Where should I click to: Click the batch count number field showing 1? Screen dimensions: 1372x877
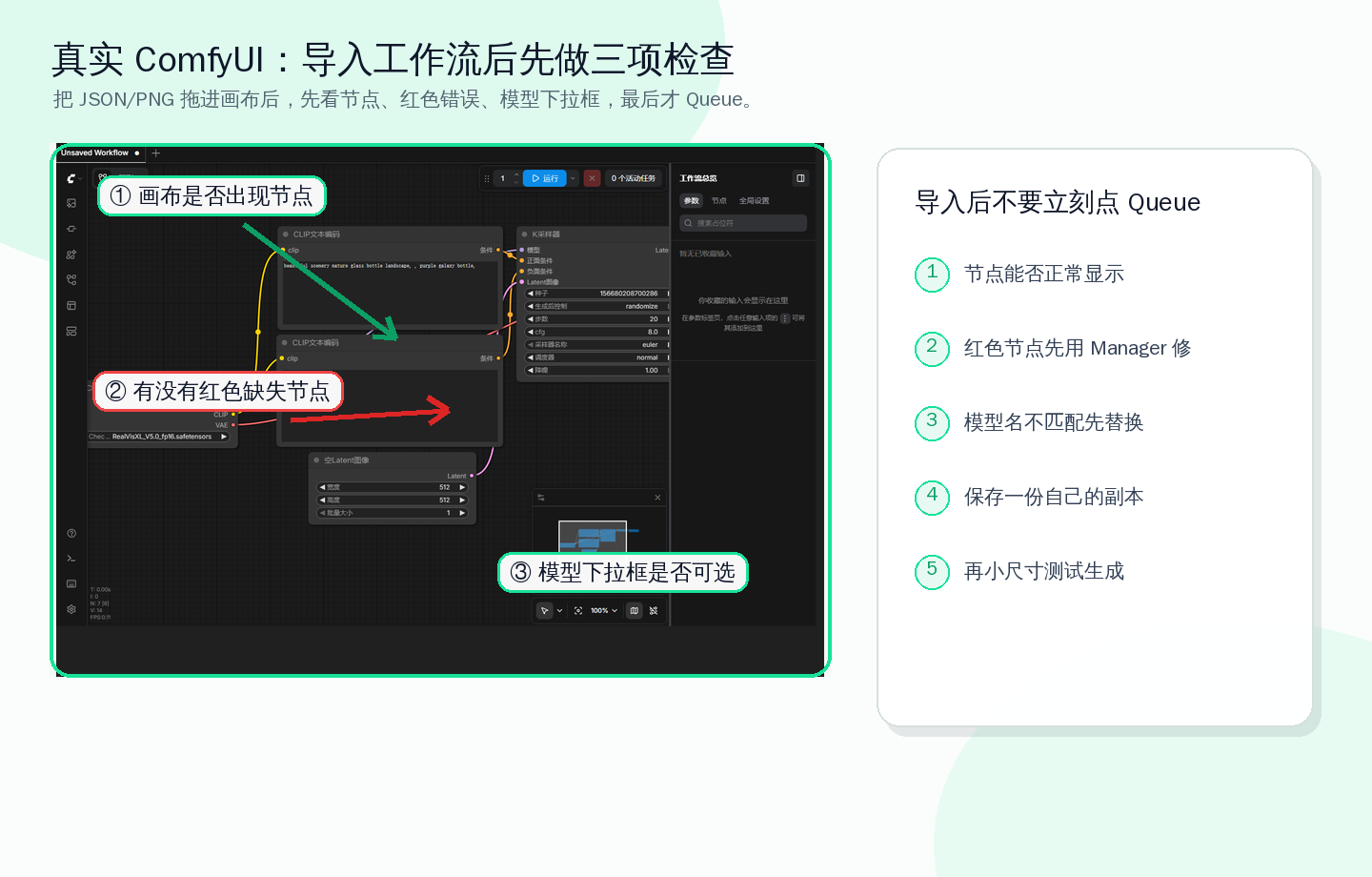pos(503,178)
